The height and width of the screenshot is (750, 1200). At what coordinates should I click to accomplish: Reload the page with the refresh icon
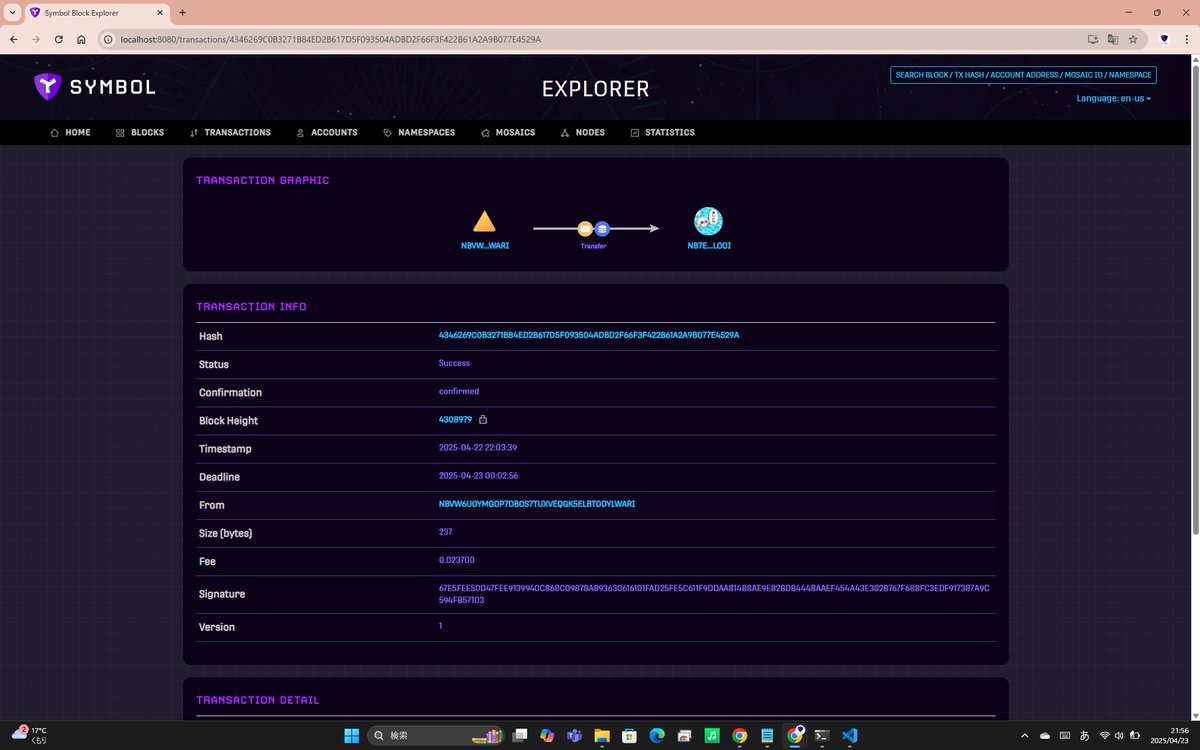59,39
